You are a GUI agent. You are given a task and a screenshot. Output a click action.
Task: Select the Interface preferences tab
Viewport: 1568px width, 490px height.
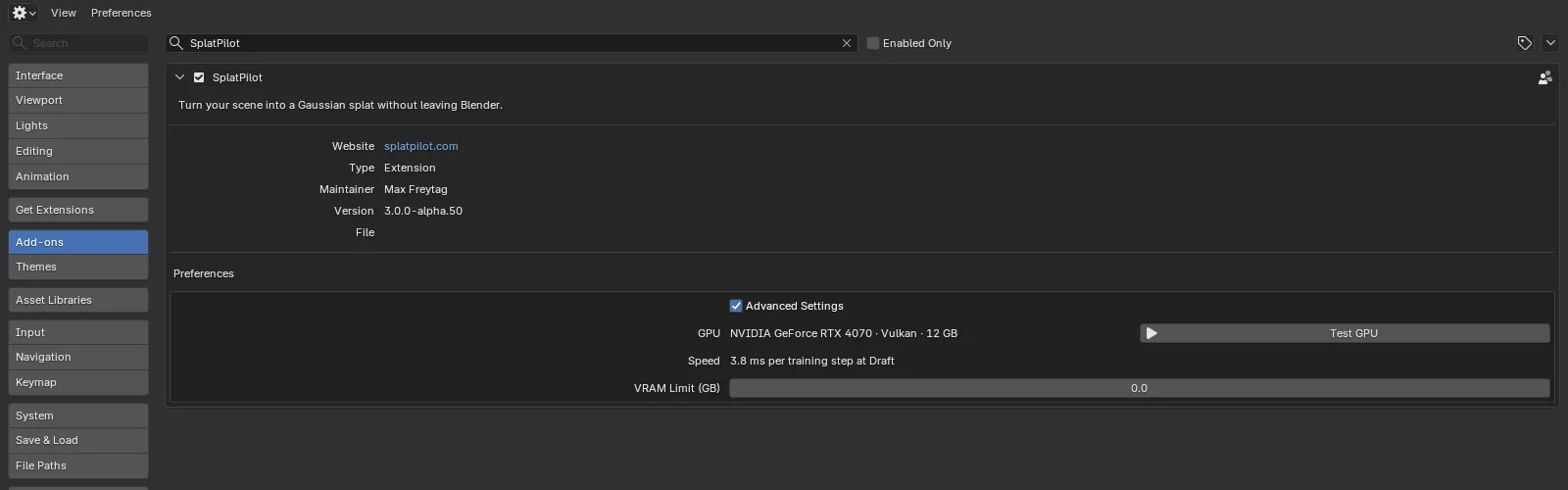click(78, 75)
